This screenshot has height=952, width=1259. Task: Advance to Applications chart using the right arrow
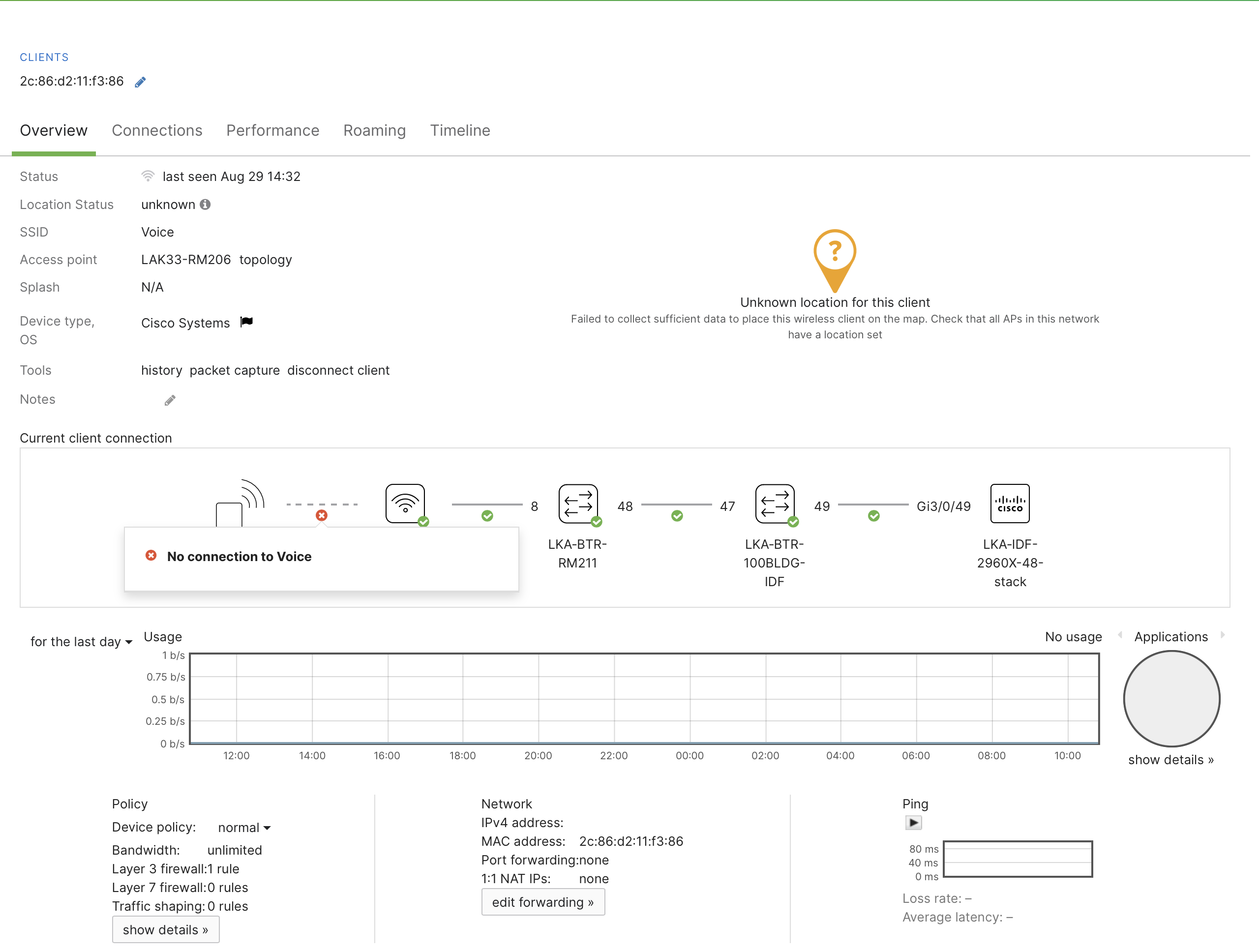(1223, 636)
